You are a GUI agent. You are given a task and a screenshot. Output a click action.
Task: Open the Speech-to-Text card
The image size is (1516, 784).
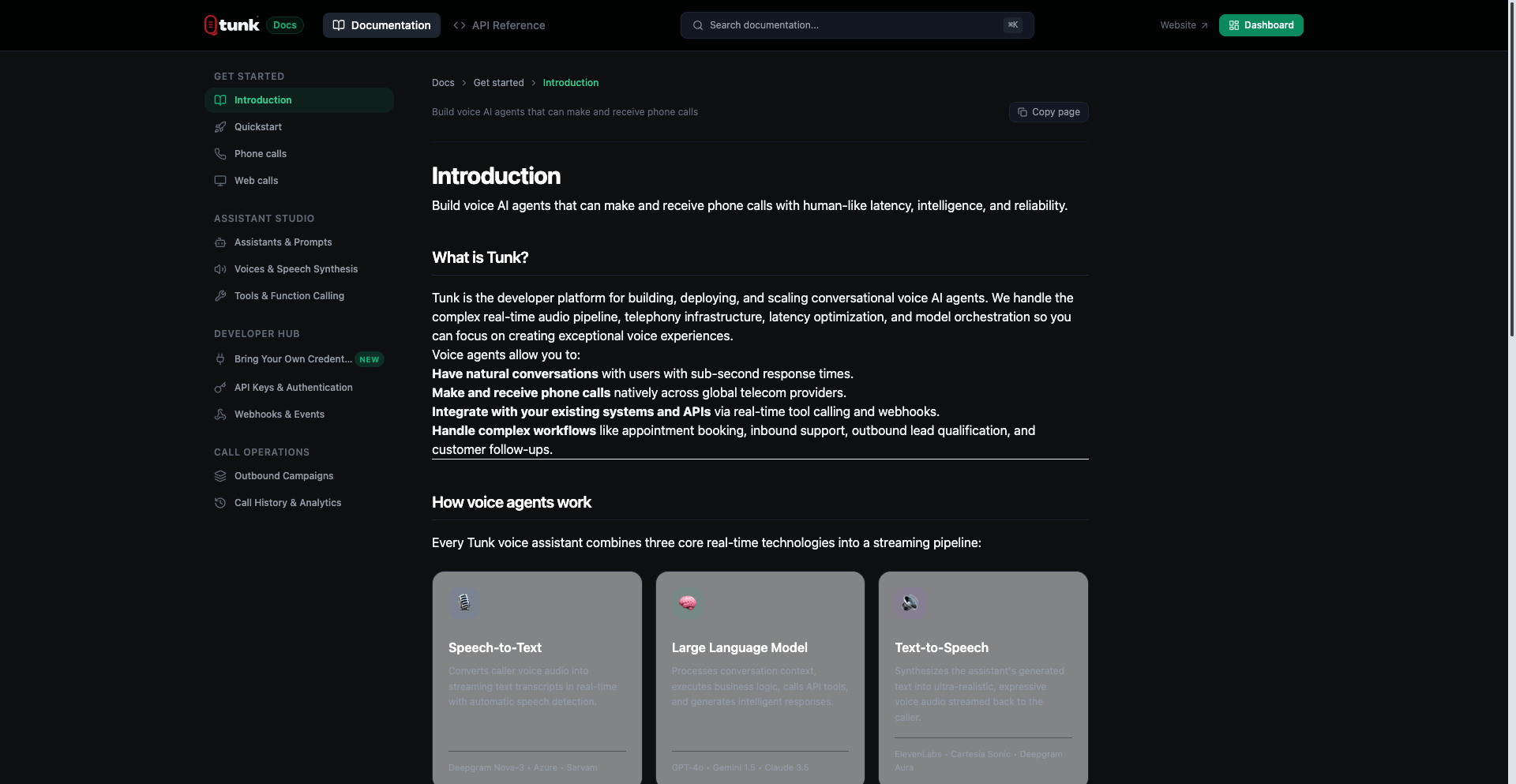(537, 677)
